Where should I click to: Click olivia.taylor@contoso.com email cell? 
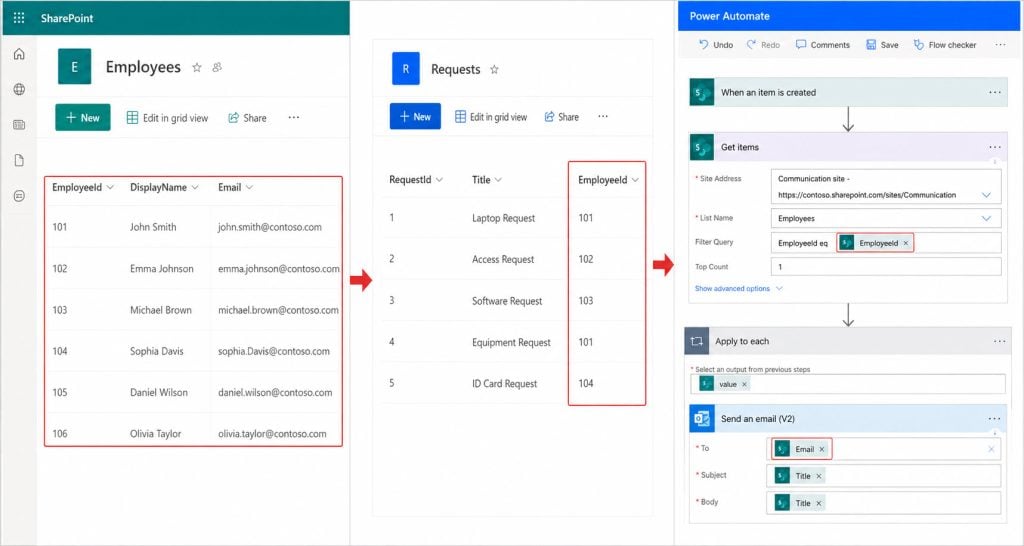[x=272, y=434]
